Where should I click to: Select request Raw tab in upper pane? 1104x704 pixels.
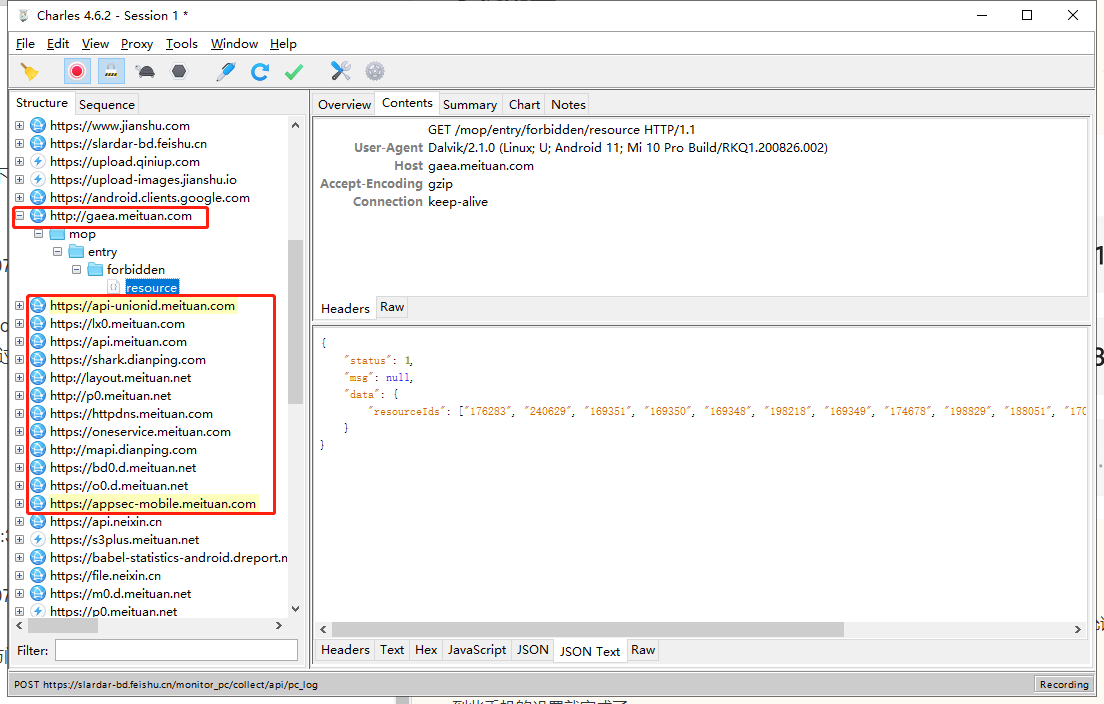coord(392,307)
